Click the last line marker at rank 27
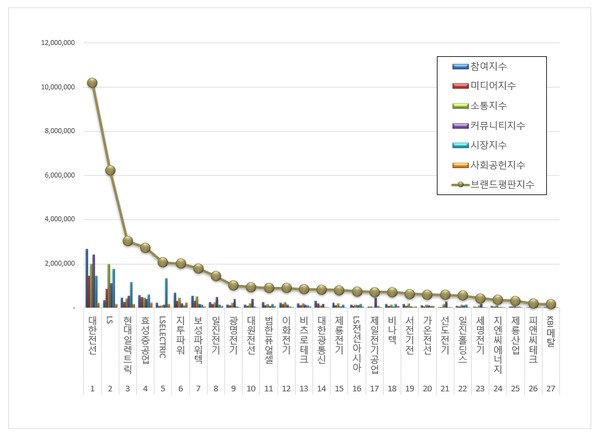The width and height of the screenshot is (600, 437). click(x=551, y=304)
